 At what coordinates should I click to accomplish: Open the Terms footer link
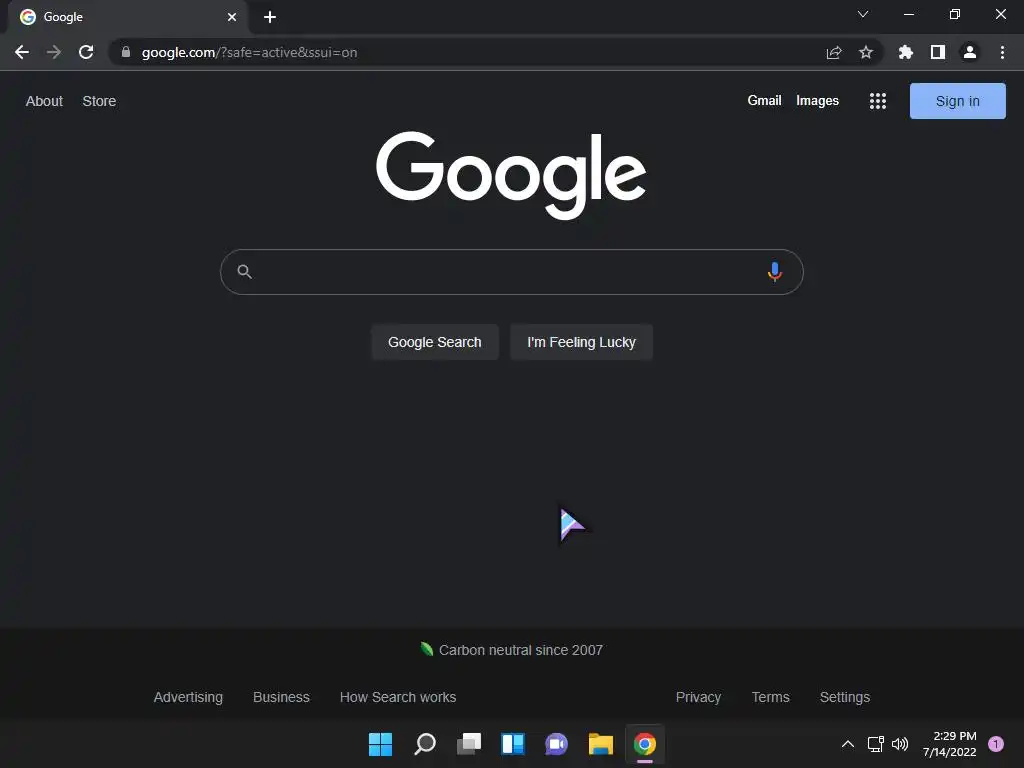771,697
